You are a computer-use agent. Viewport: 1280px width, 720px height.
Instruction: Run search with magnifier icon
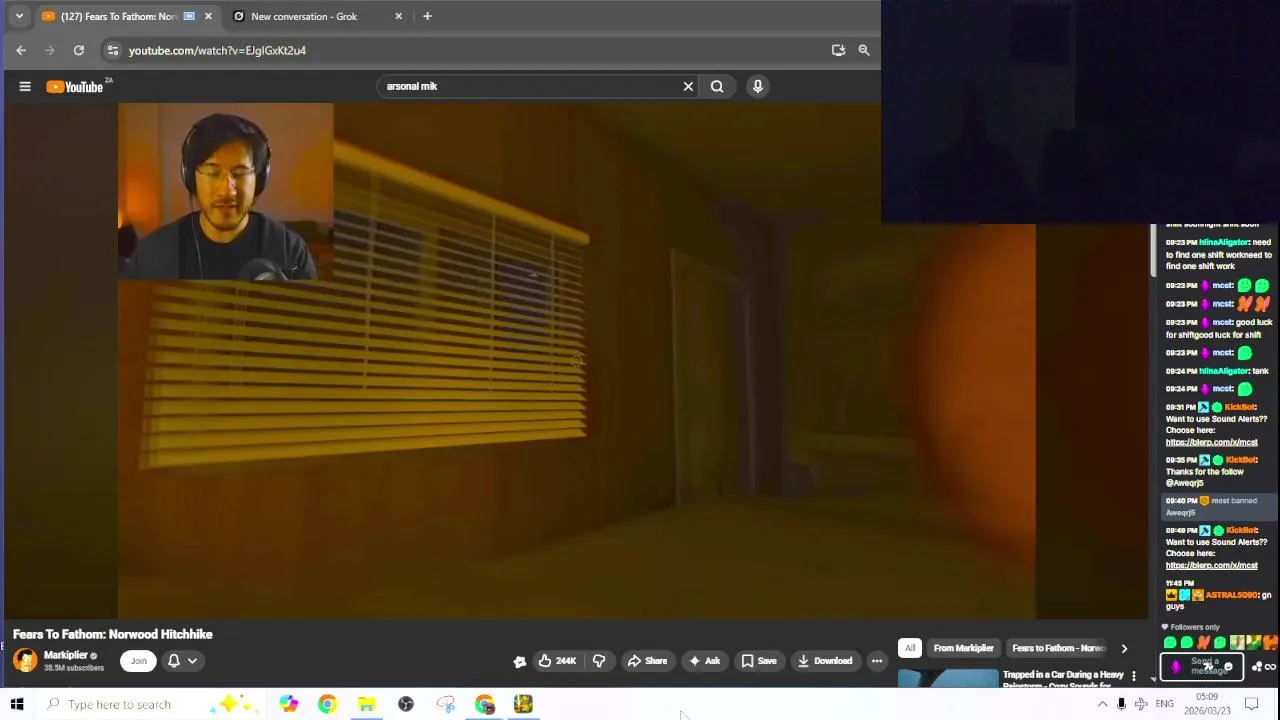click(717, 86)
